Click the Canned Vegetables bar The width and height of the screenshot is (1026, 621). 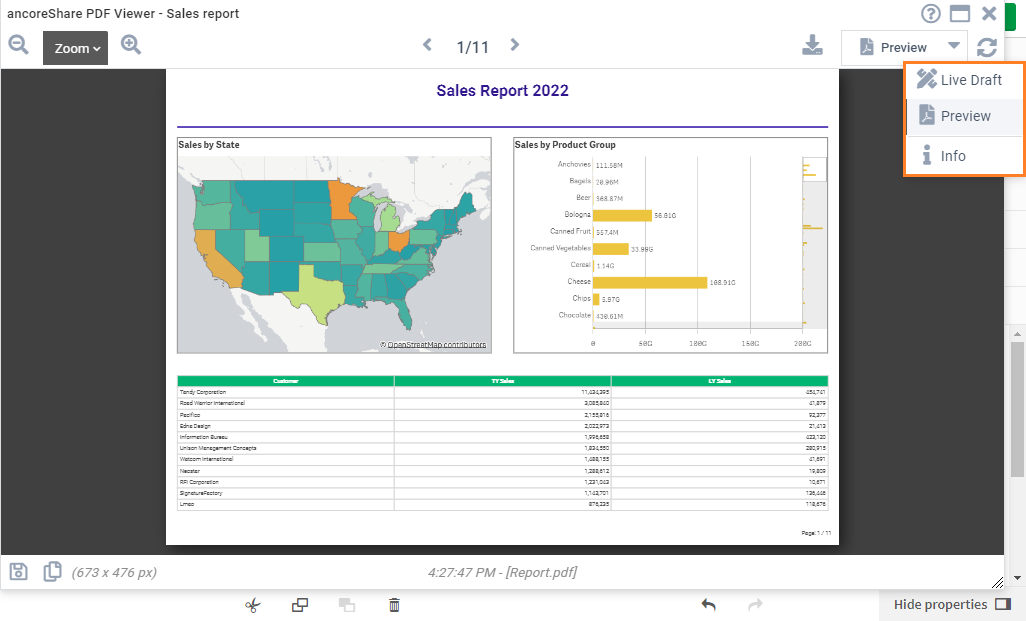coord(611,249)
